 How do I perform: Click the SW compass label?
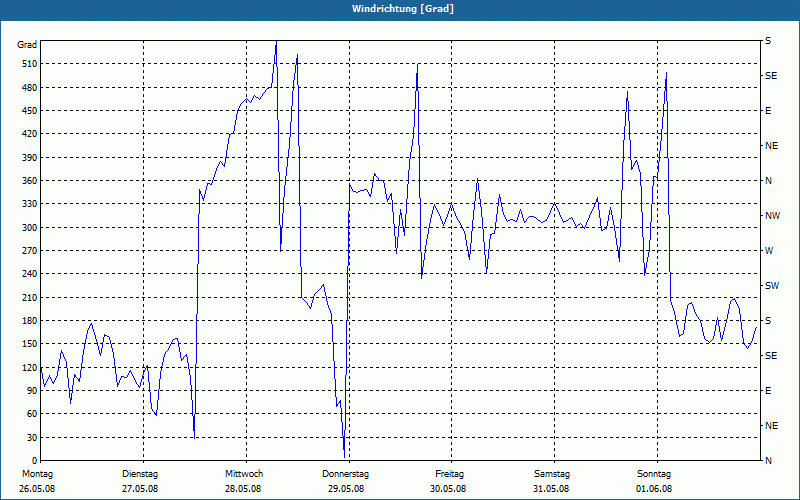(x=772, y=286)
